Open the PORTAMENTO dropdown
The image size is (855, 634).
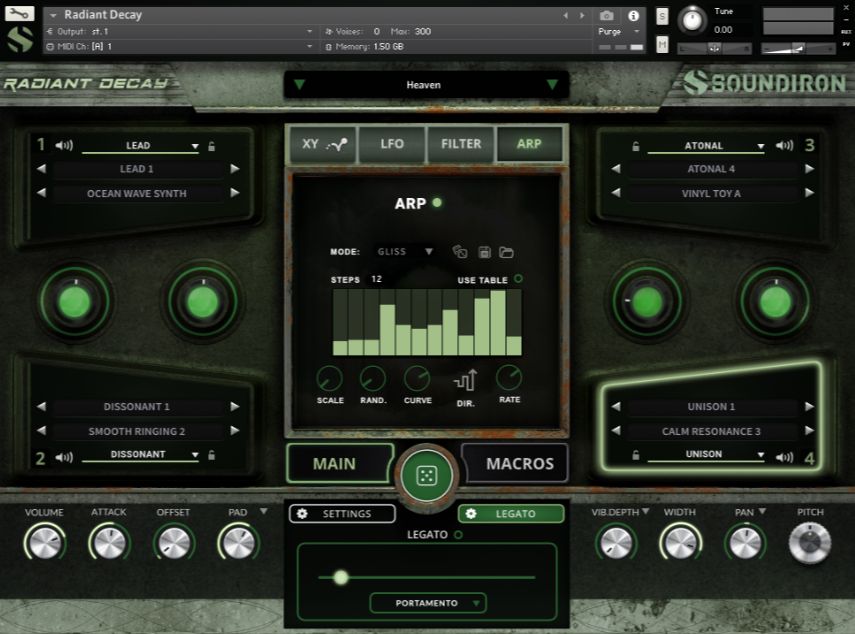point(427,603)
